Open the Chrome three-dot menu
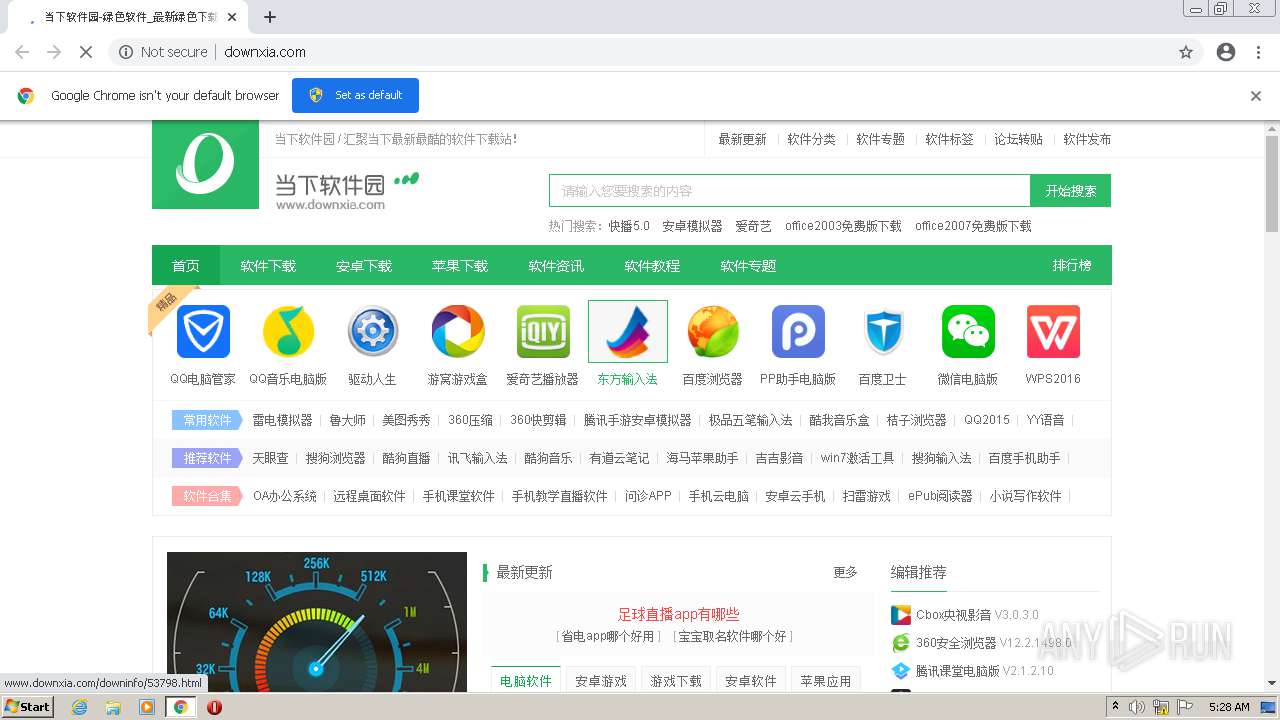Screen dimensions: 1280x720 [1259, 52]
